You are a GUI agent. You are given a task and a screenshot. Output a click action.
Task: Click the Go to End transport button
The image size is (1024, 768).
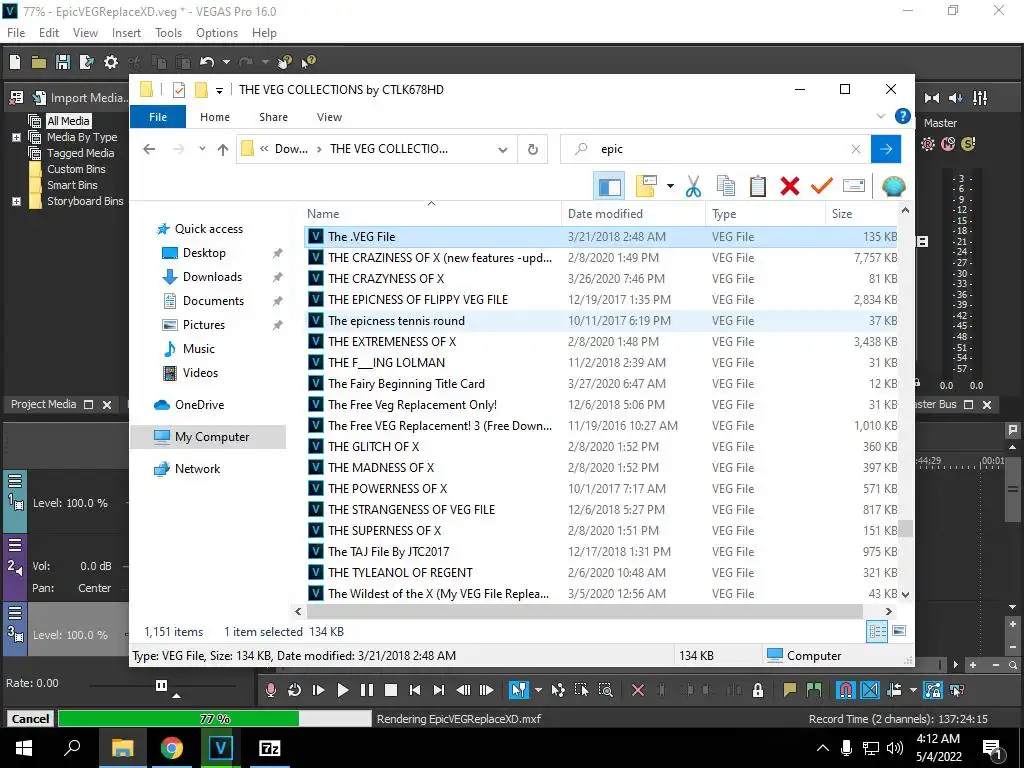coord(439,690)
